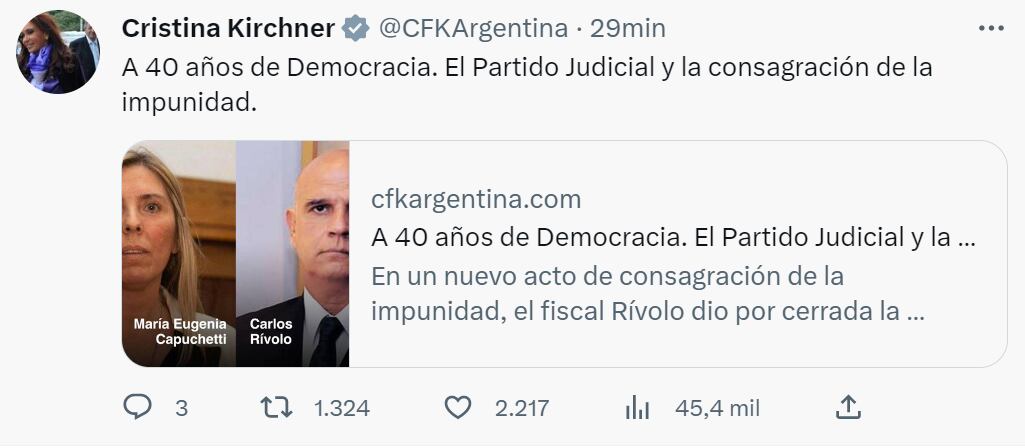The height and width of the screenshot is (448, 1025).
Task: Open the Cristina Kirchner display name
Action: tap(228, 29)
